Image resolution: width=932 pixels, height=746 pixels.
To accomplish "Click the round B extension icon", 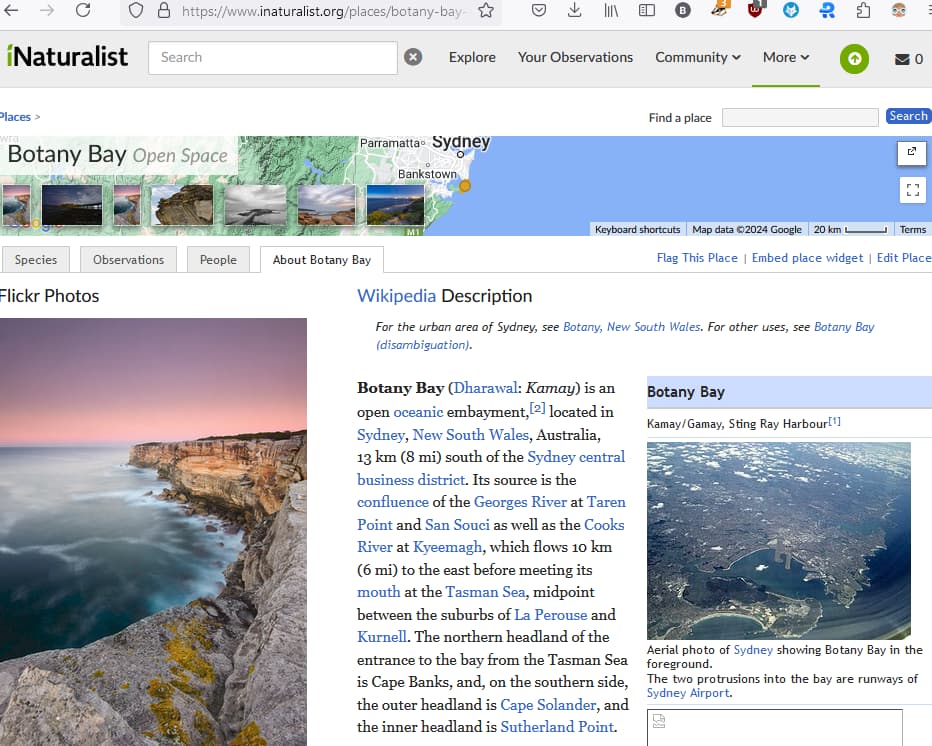I will coord(683,11).
